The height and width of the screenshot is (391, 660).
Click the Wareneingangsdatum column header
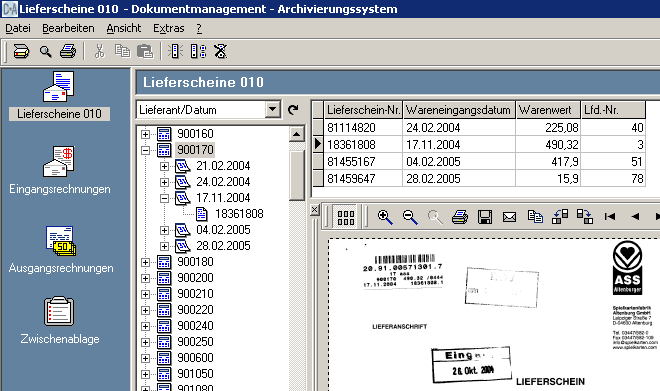[459, 110]
